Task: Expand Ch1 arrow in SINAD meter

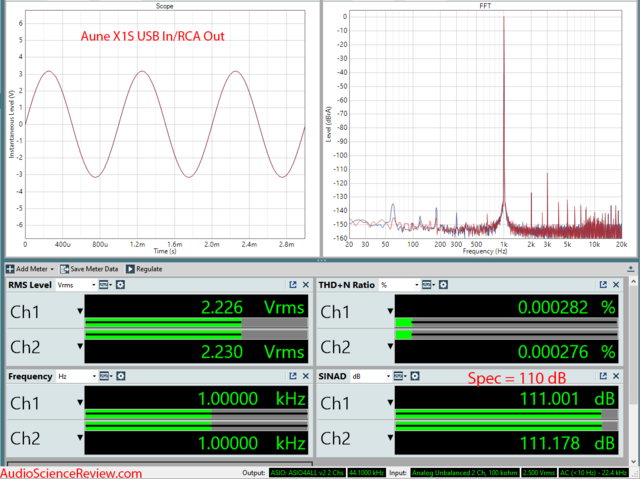Action: (x=390, y=403)
